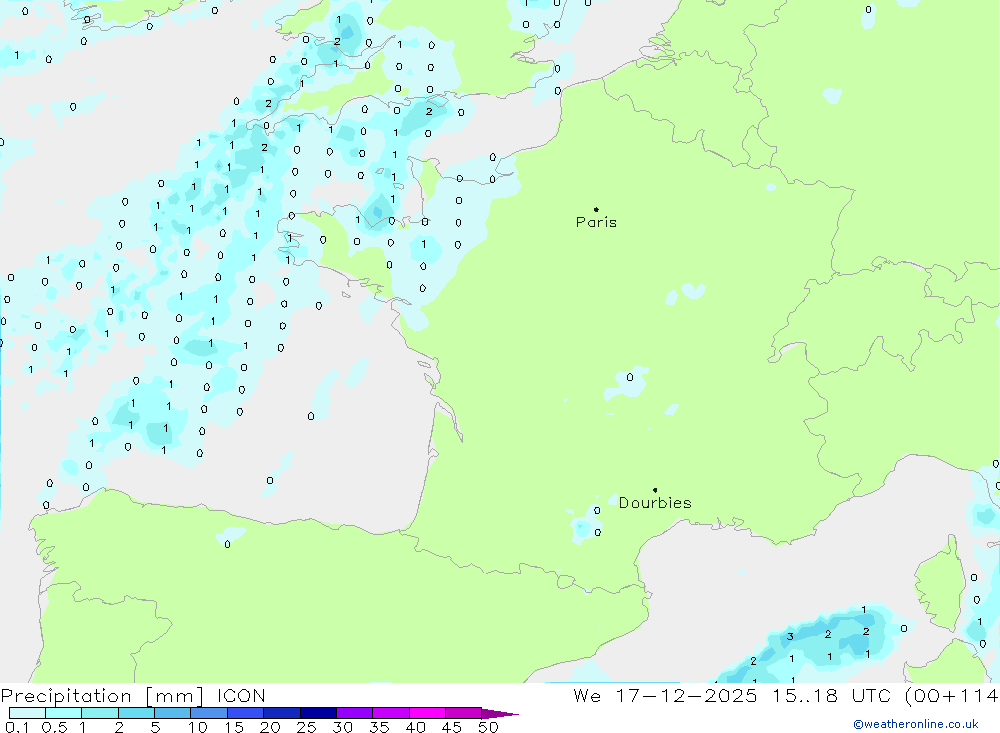This screenshot has width=1000, height=733.
Task: Click the Dourbies location dot marker
Action: (x=655, y=490)
